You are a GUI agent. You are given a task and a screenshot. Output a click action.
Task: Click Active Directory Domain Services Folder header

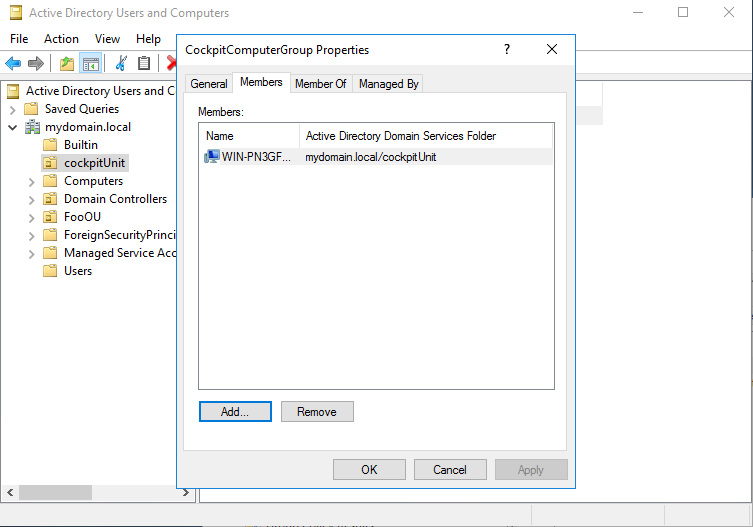click(x=426, y=136)
